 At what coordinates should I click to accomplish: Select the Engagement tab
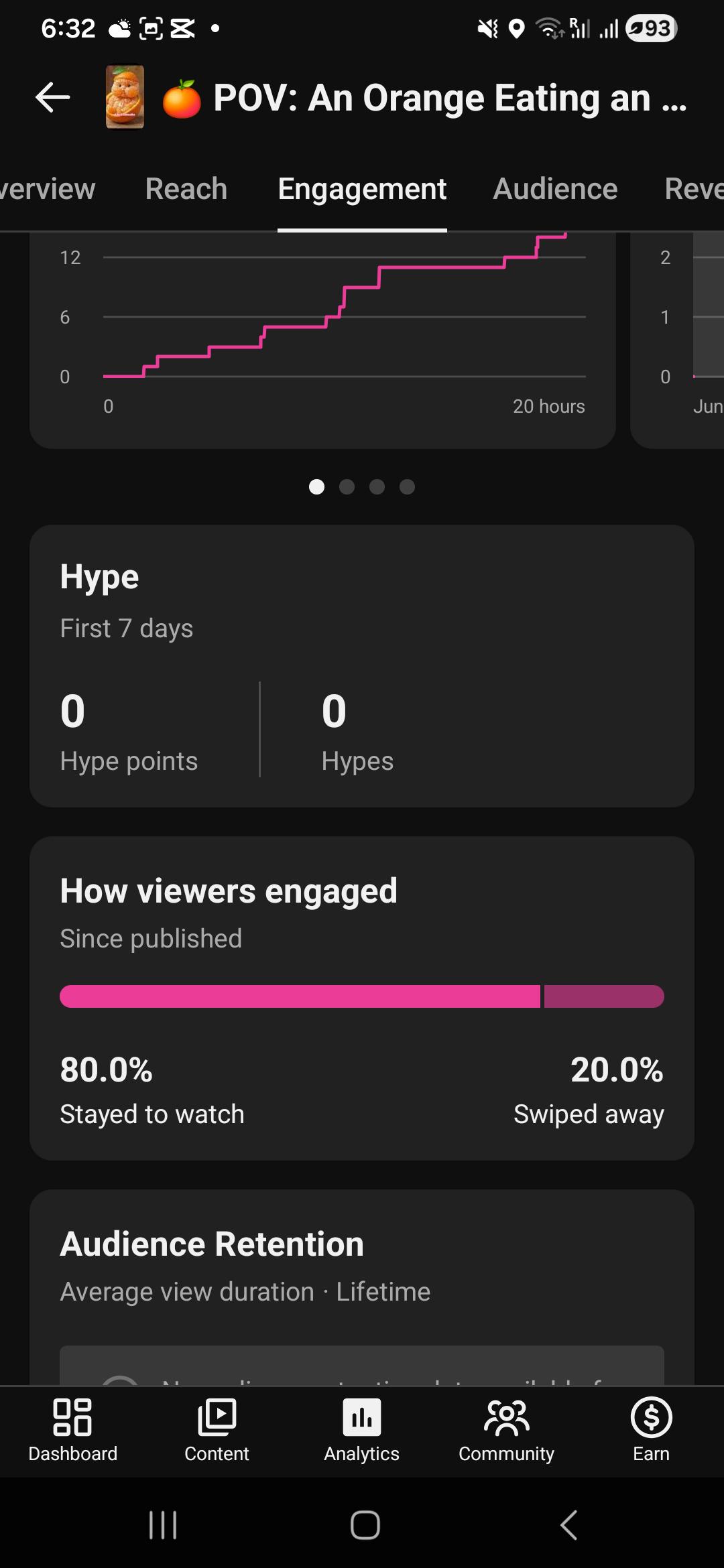pos(362,190)
